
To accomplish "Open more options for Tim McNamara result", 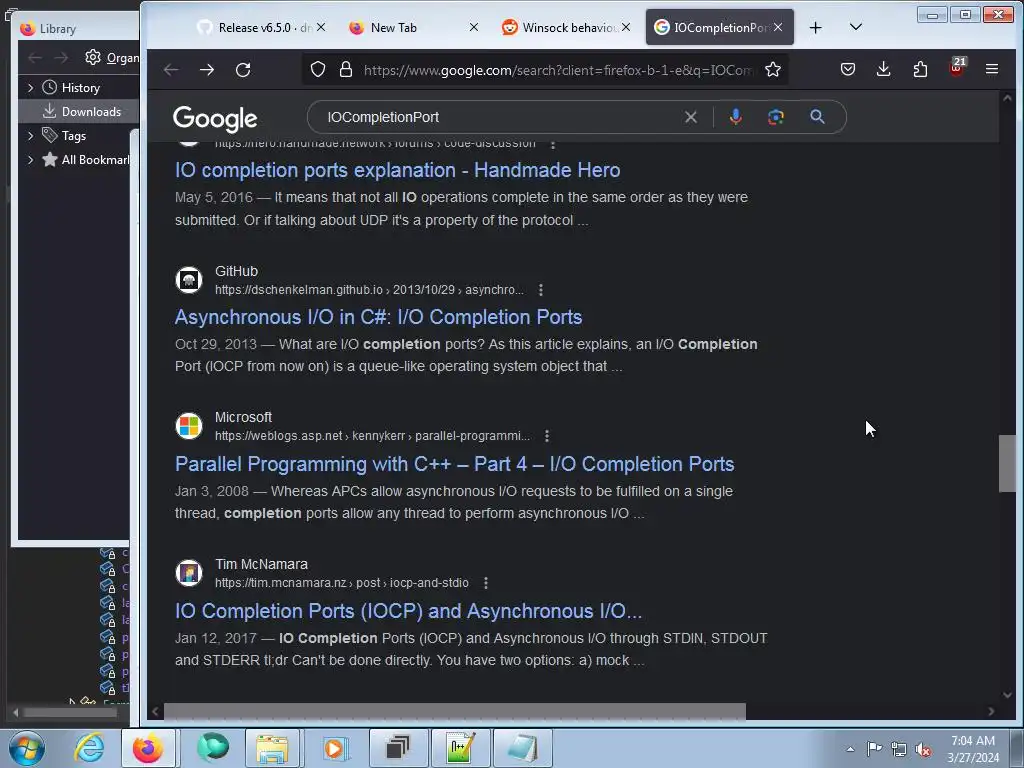I will pyautogui.click(x=485, y=583).
